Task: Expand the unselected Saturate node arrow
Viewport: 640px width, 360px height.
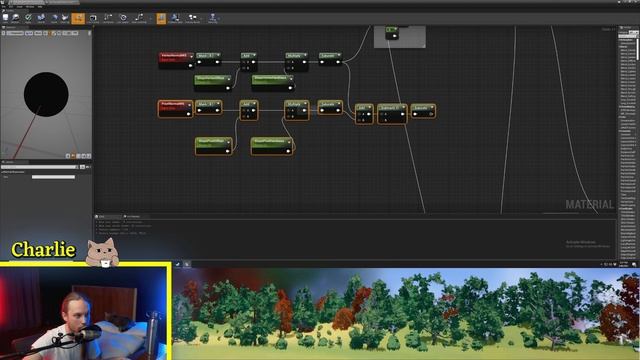Action: click(339, 56)
